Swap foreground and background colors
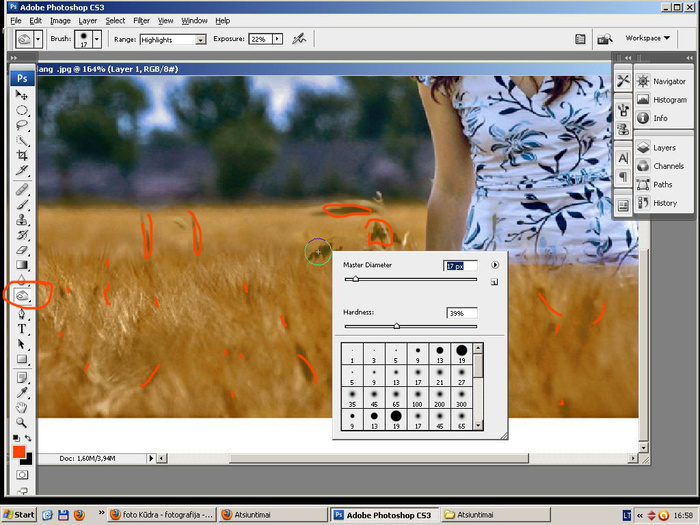 29,440
